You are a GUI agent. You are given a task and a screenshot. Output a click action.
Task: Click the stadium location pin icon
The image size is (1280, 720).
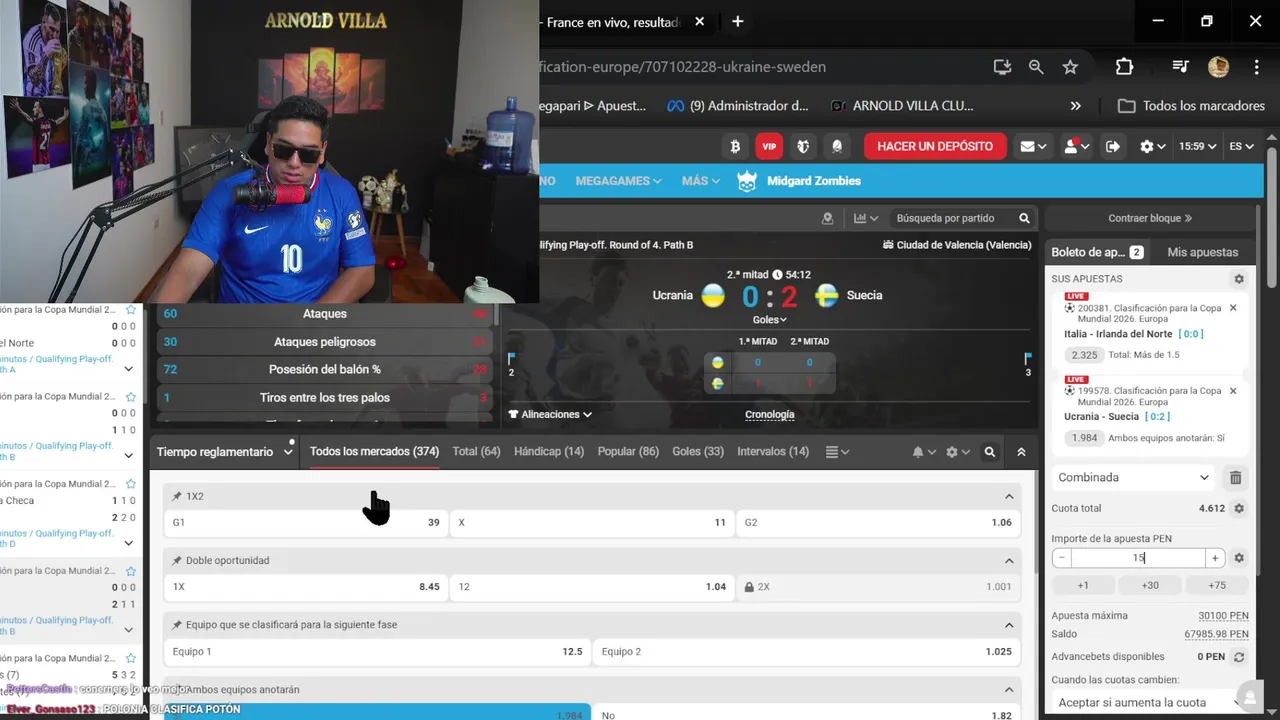(827, 218)
